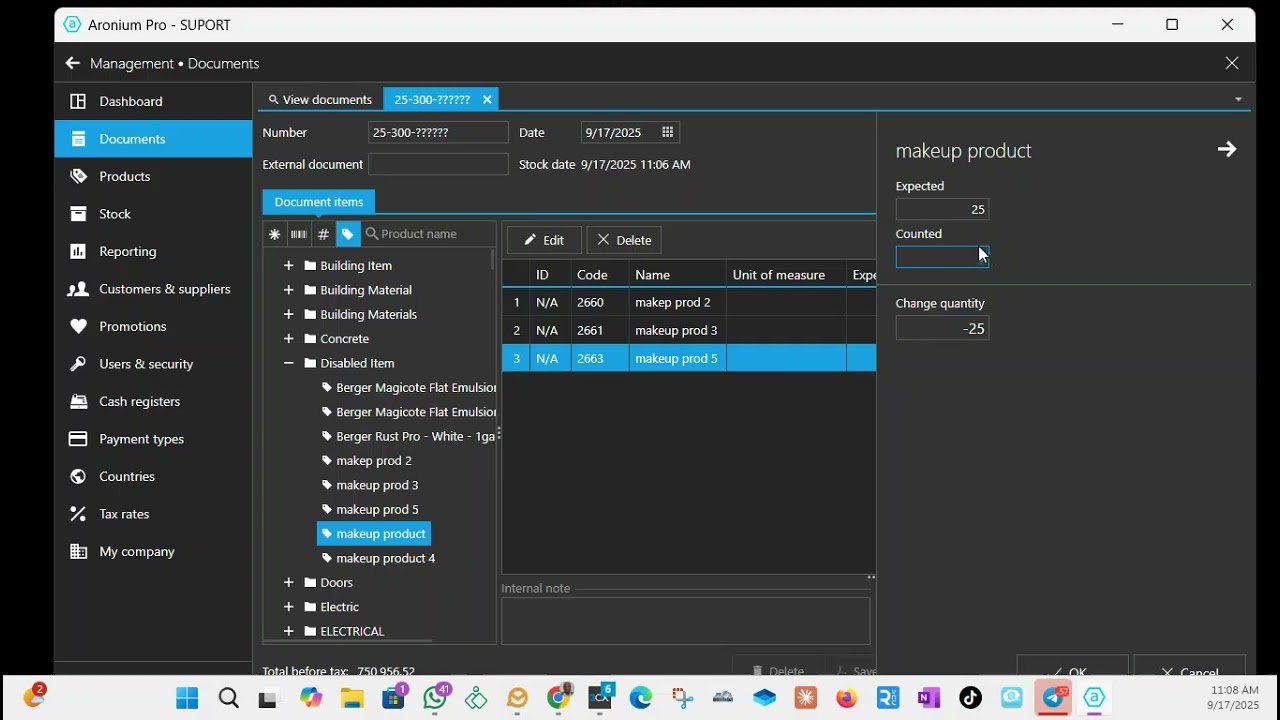Close the 25-300-?????? tab

(x=487, y=99)
